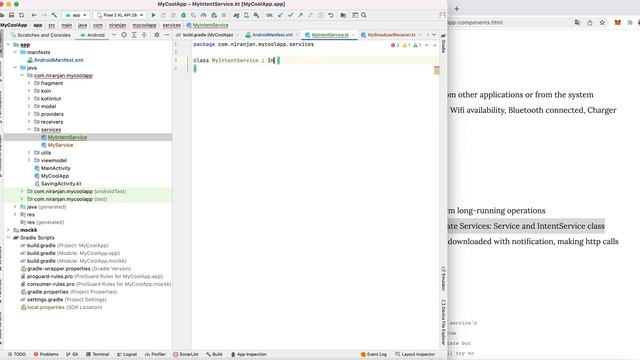This screenshot has height=360, width=640.
Task: Navigate back with the left arrow icon
Action: [x=34, y=15]
